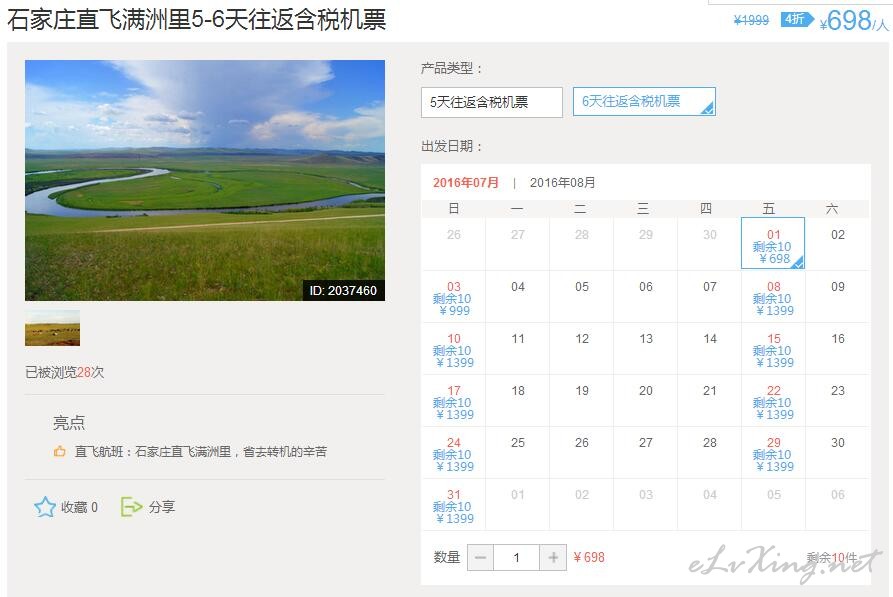Viewport: 893px width, 597px height.
Task: Select departure date July 01 priced ¥698
Action: 773,243
